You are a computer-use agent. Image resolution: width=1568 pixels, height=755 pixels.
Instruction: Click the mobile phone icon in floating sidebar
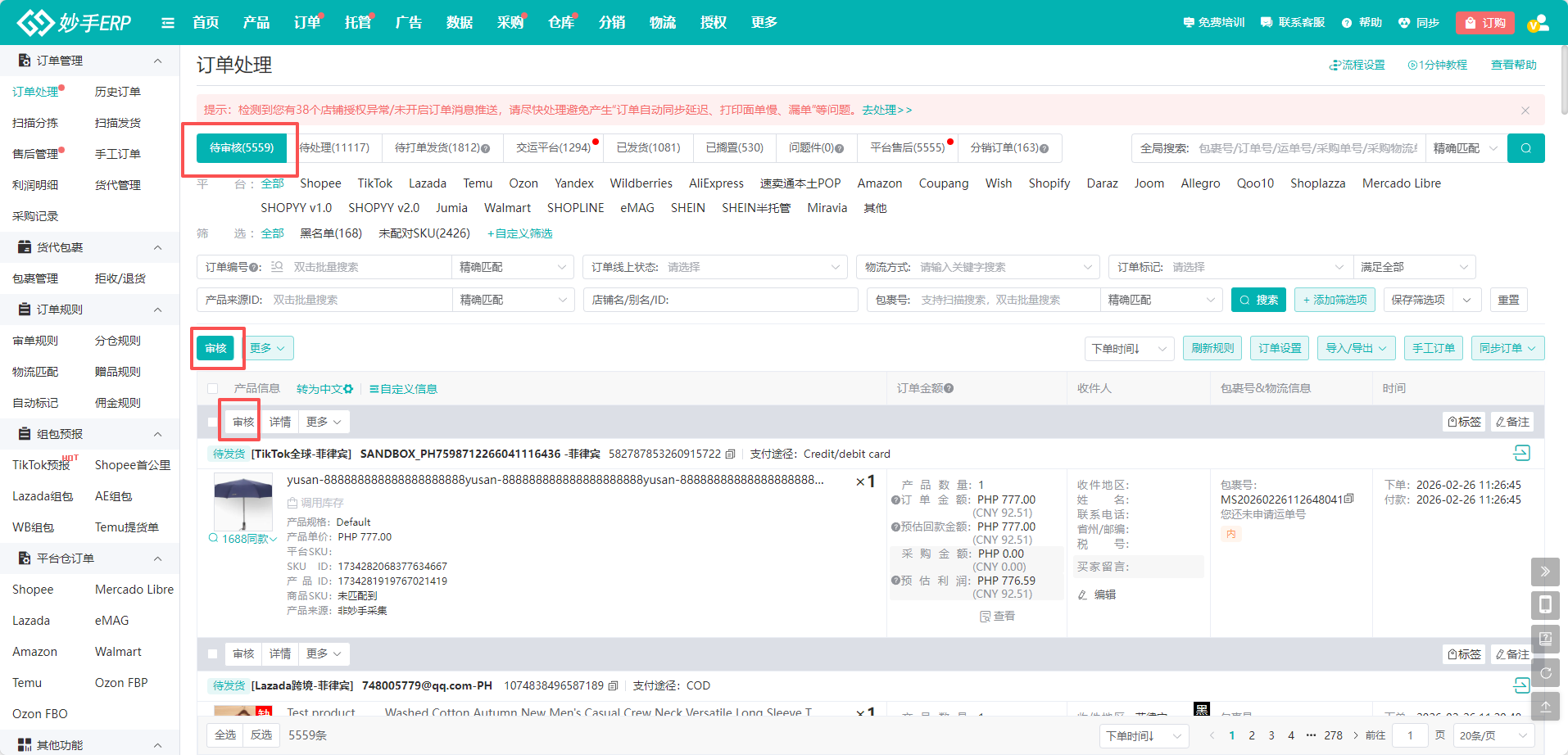click(x=1544, y=605)
